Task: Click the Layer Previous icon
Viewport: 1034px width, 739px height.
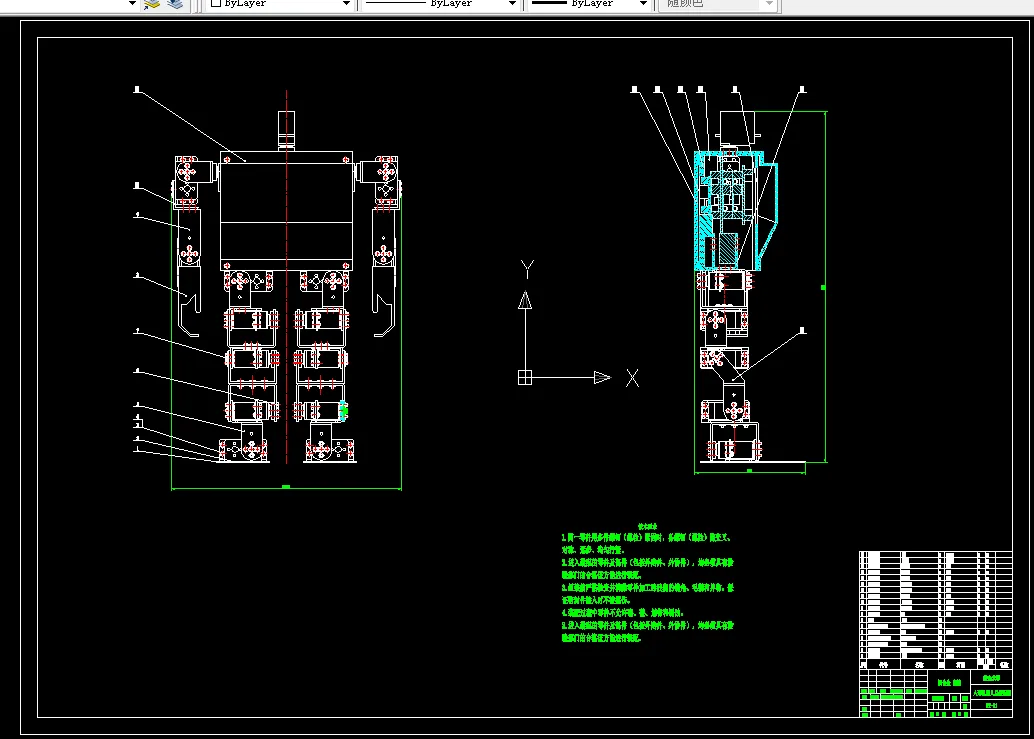Action: click(175, 4)
